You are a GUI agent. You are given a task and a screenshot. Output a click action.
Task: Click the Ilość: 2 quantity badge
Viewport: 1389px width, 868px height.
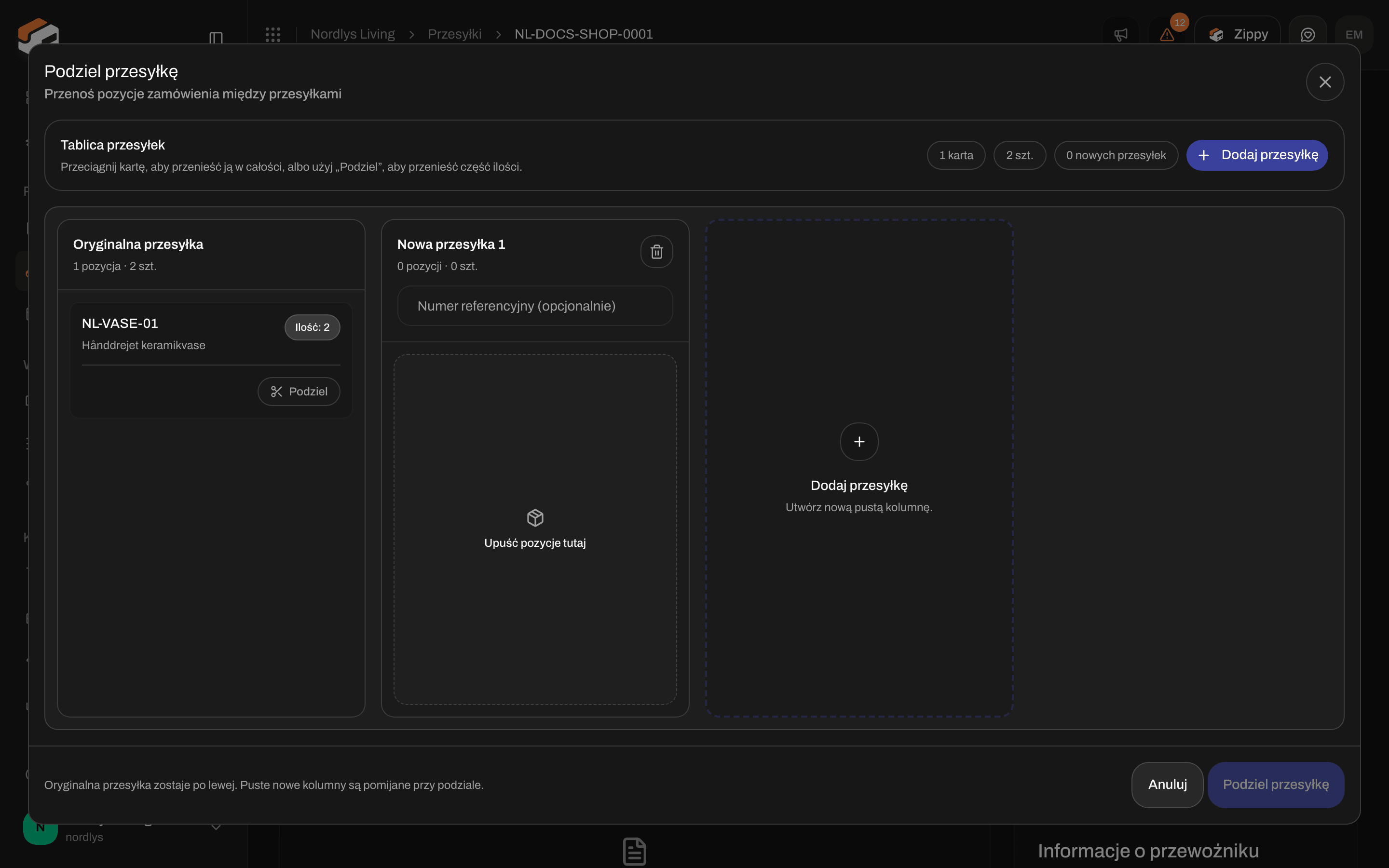coord(312,327)
